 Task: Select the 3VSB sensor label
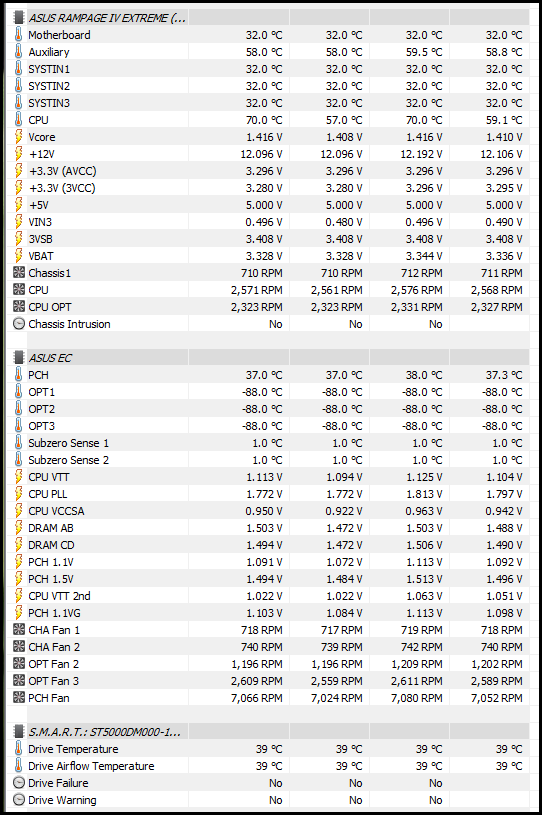[x=41, y=239]
